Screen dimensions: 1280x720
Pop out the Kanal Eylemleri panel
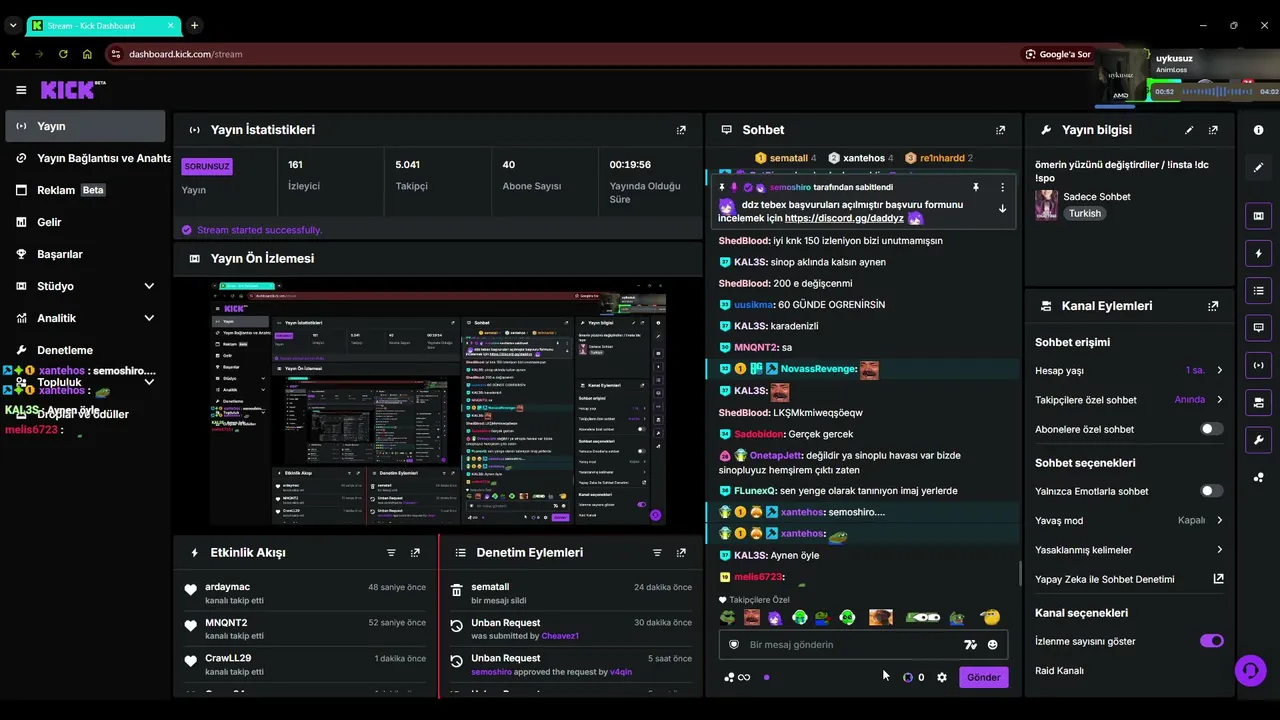(1213, 306)
